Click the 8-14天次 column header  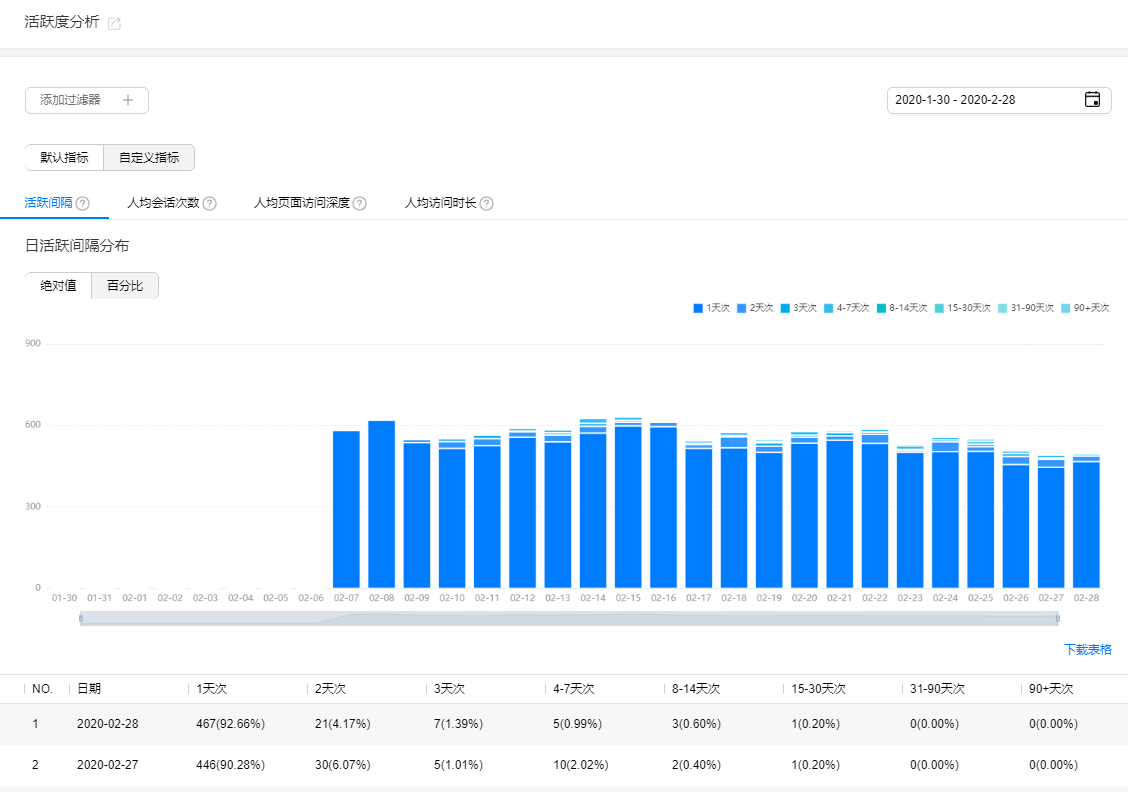tap(696, 688)
